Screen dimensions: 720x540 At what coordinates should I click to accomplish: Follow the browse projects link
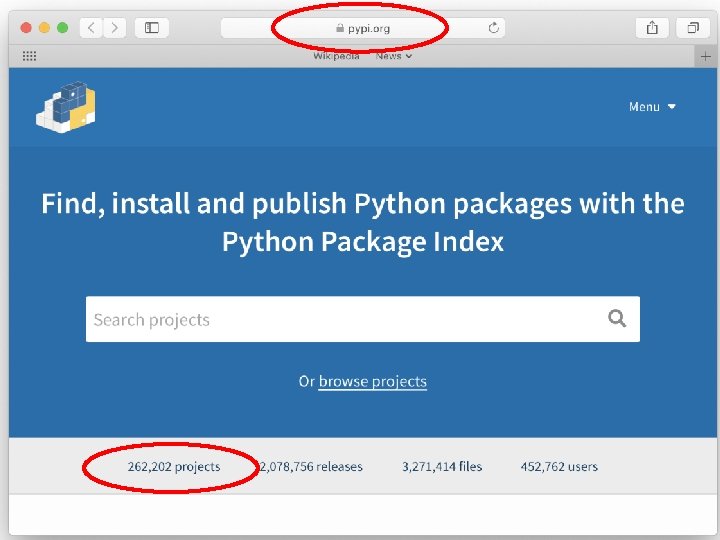pos(372,382)
